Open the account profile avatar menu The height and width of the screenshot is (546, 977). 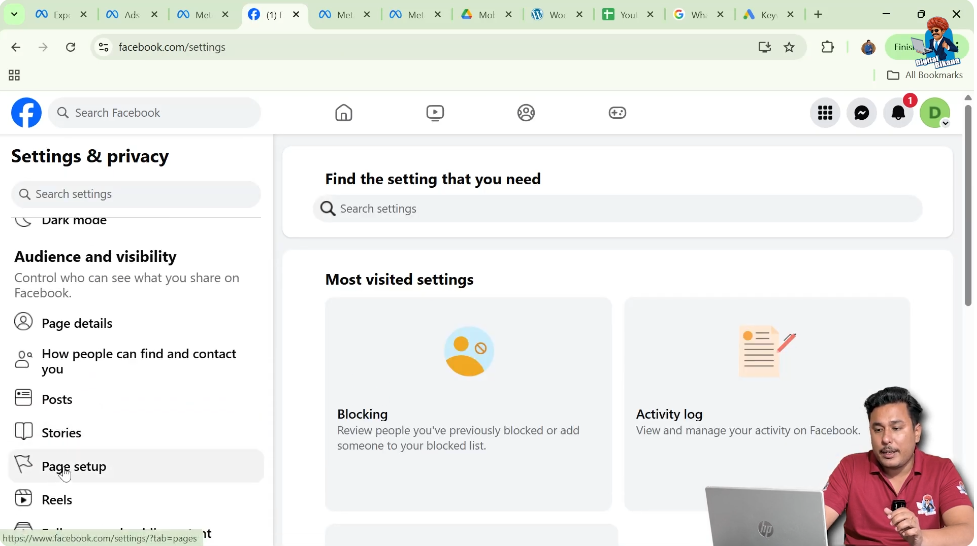pyautogui.click(x=935, y=113)
